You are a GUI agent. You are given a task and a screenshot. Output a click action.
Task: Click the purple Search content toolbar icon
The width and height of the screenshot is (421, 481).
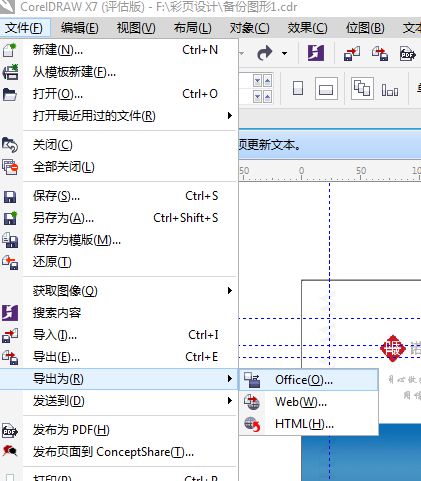(316, 53)
